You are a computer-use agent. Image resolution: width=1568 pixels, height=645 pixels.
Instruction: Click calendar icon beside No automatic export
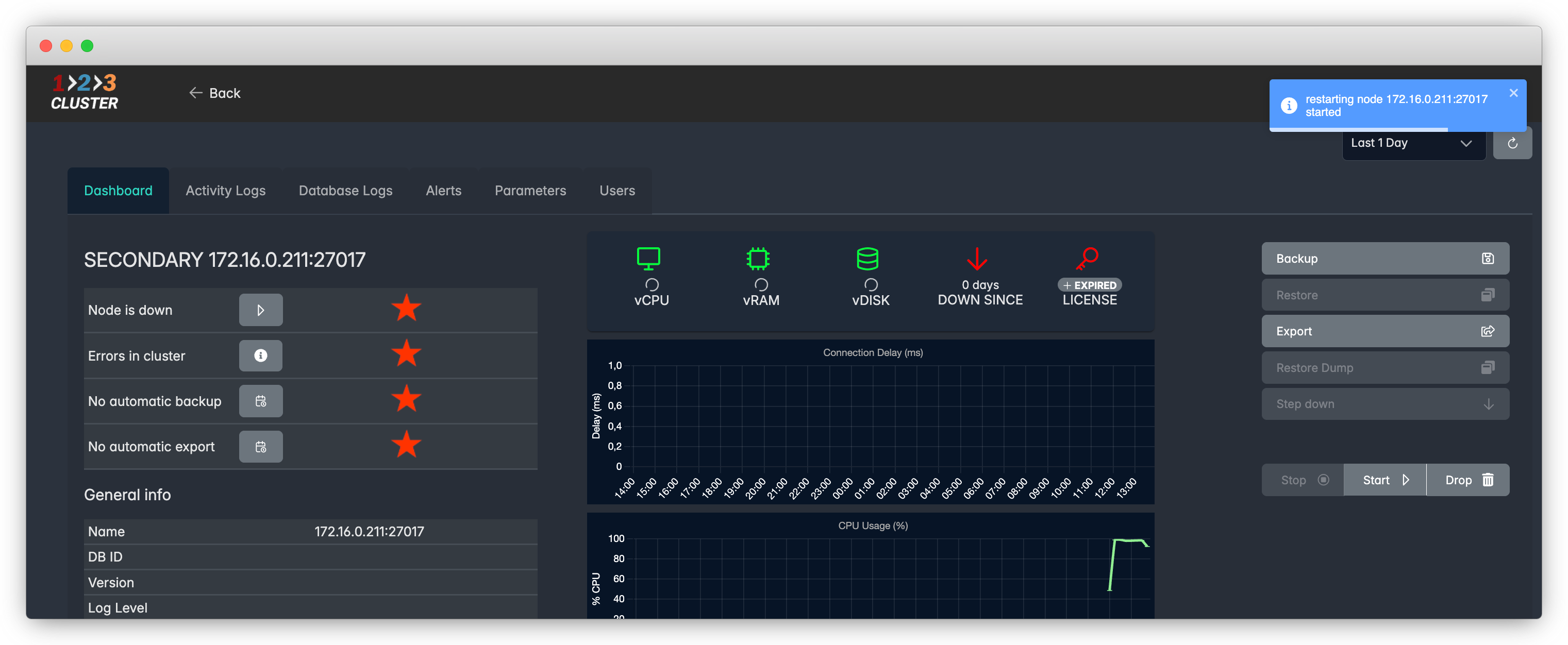[x=260, y=447]
